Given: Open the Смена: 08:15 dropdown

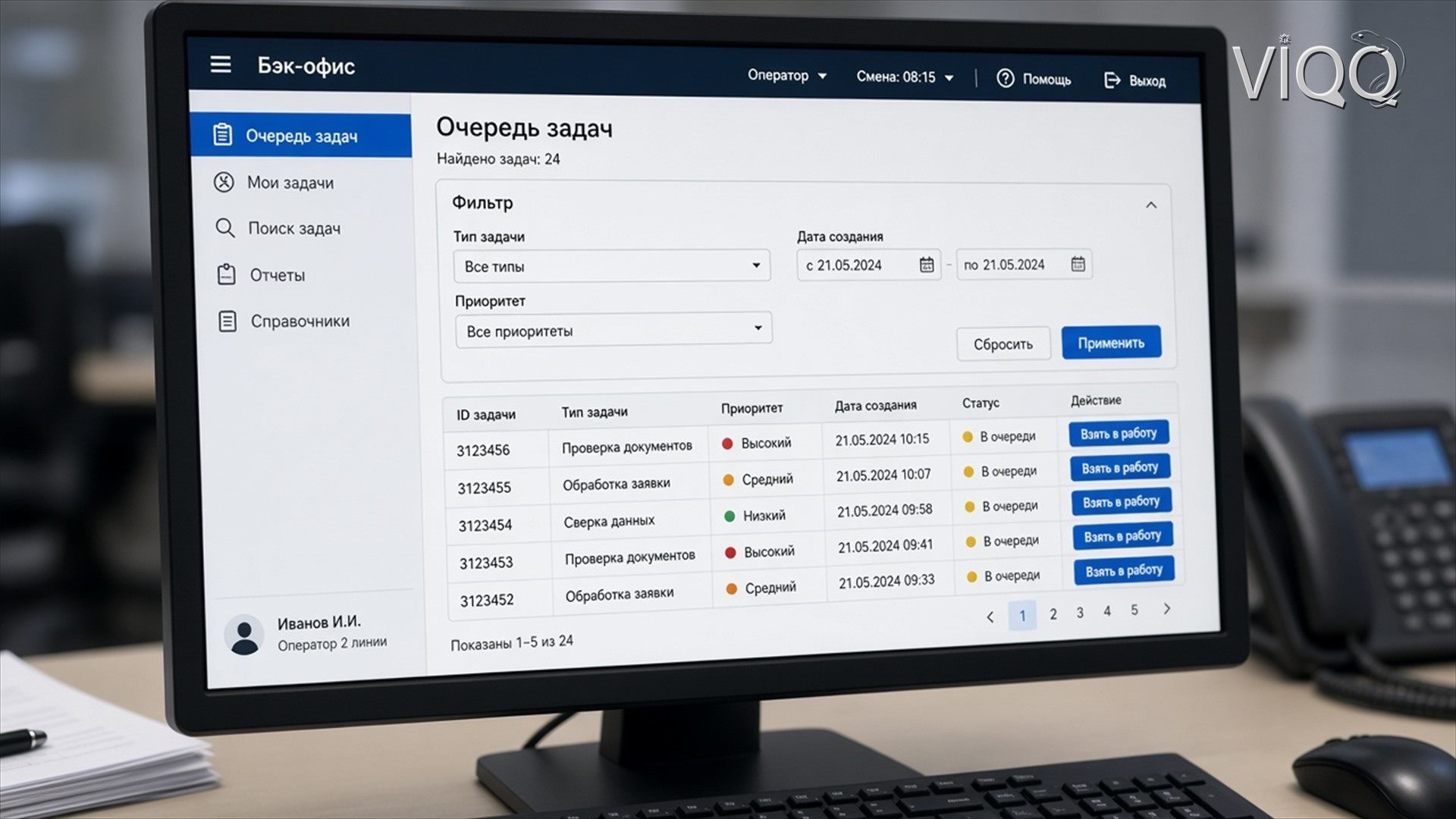Looking at the screenshot, I should [x=905, y=77].
